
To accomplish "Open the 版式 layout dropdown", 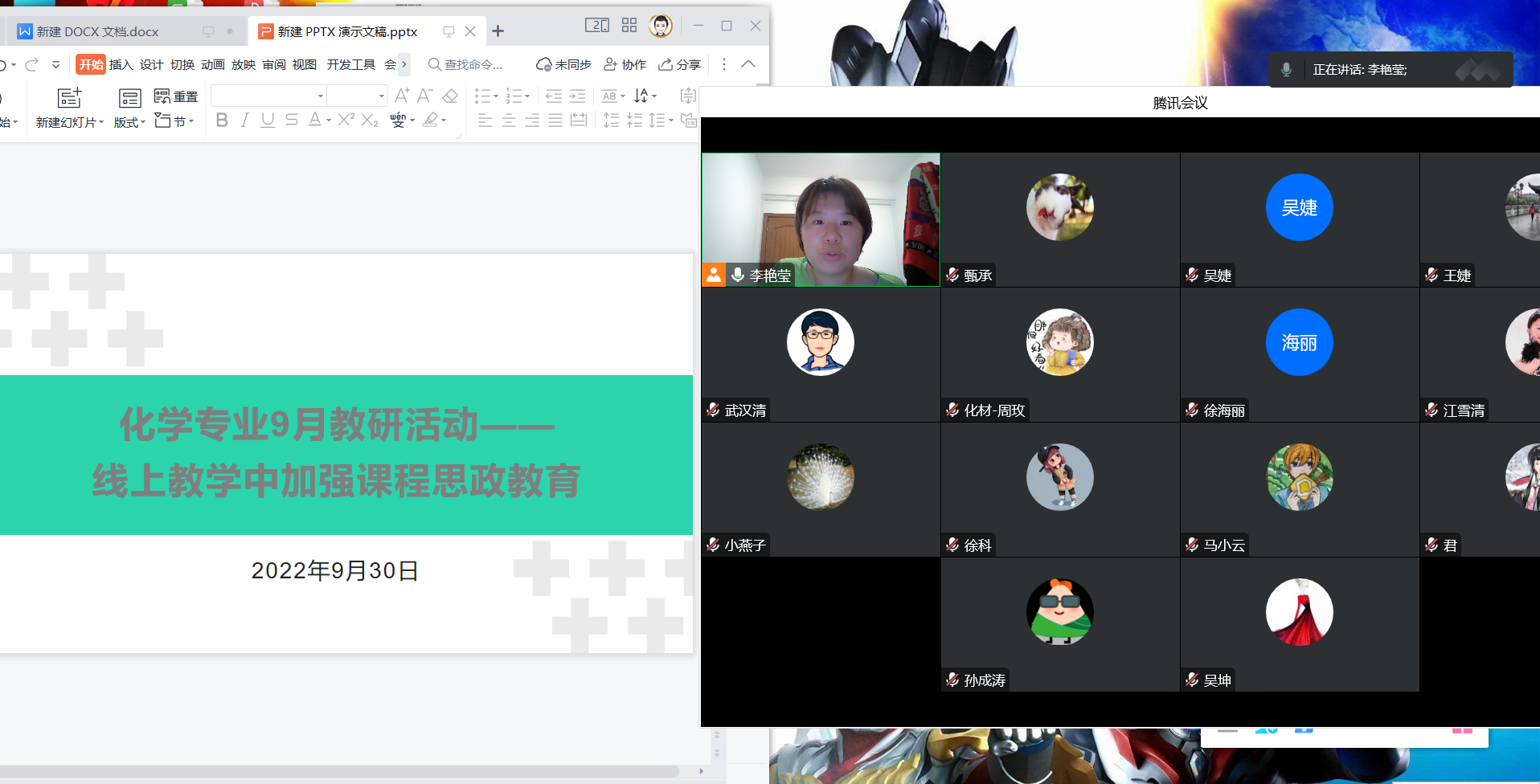I will click(129, 122).
